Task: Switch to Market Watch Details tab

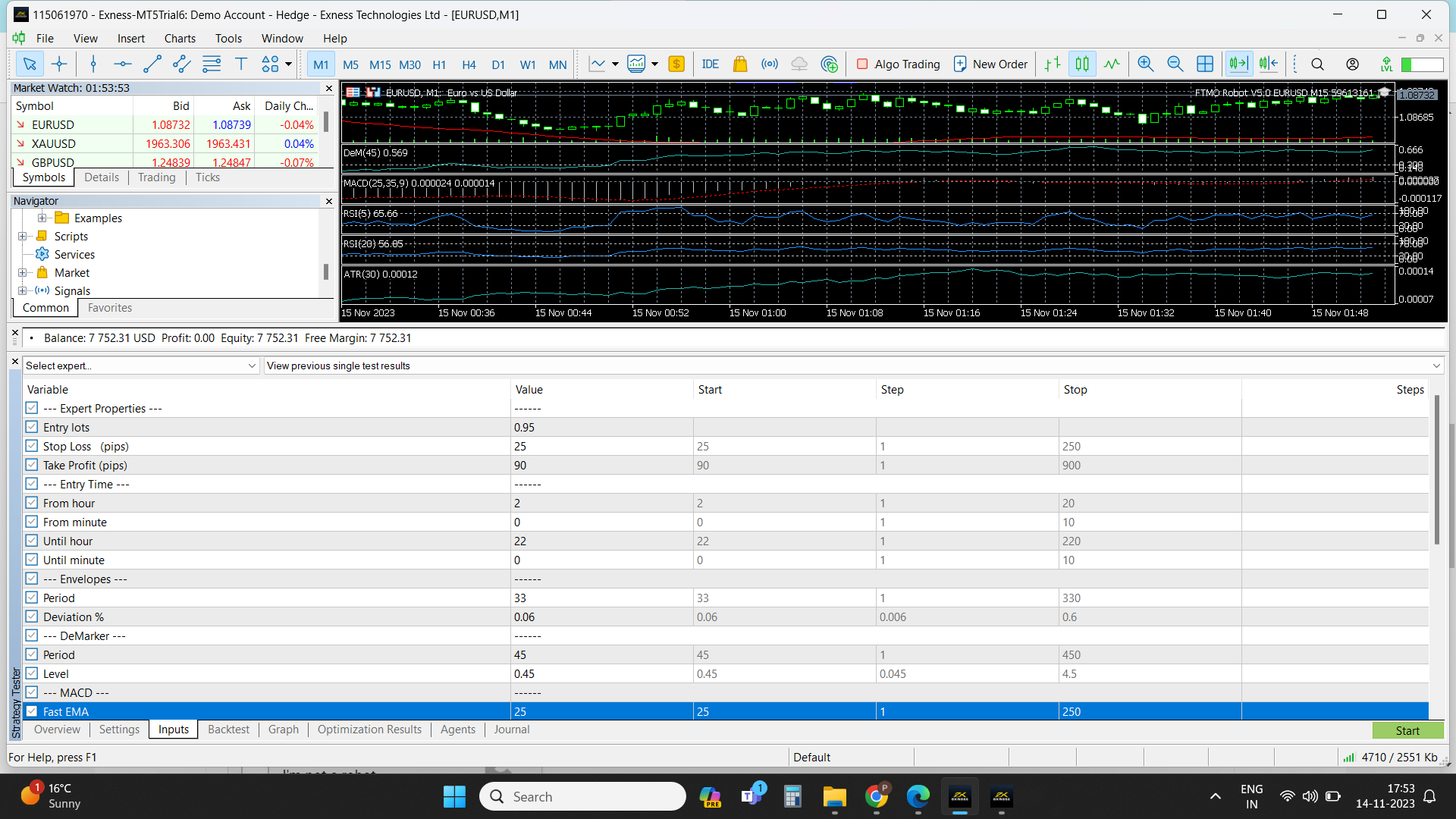Action: coord(102,177)
